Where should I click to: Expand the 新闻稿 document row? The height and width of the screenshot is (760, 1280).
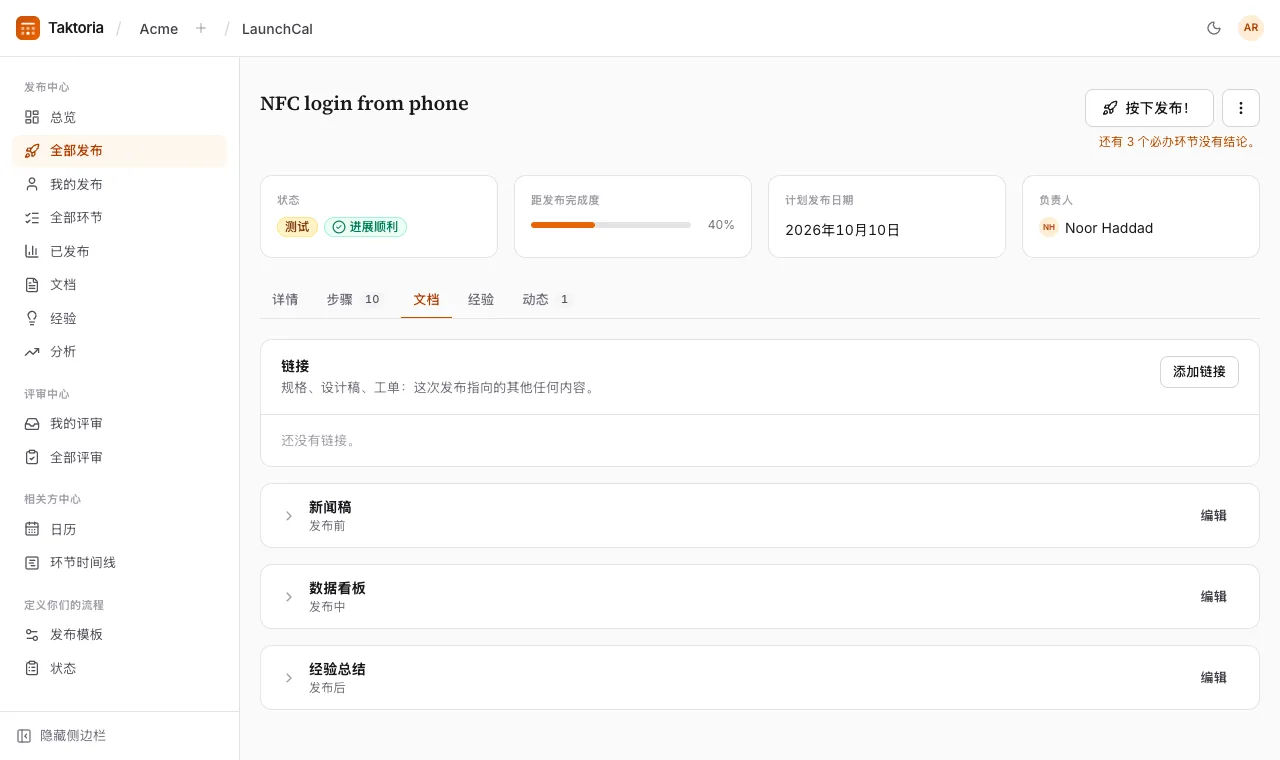pos(289,516)
